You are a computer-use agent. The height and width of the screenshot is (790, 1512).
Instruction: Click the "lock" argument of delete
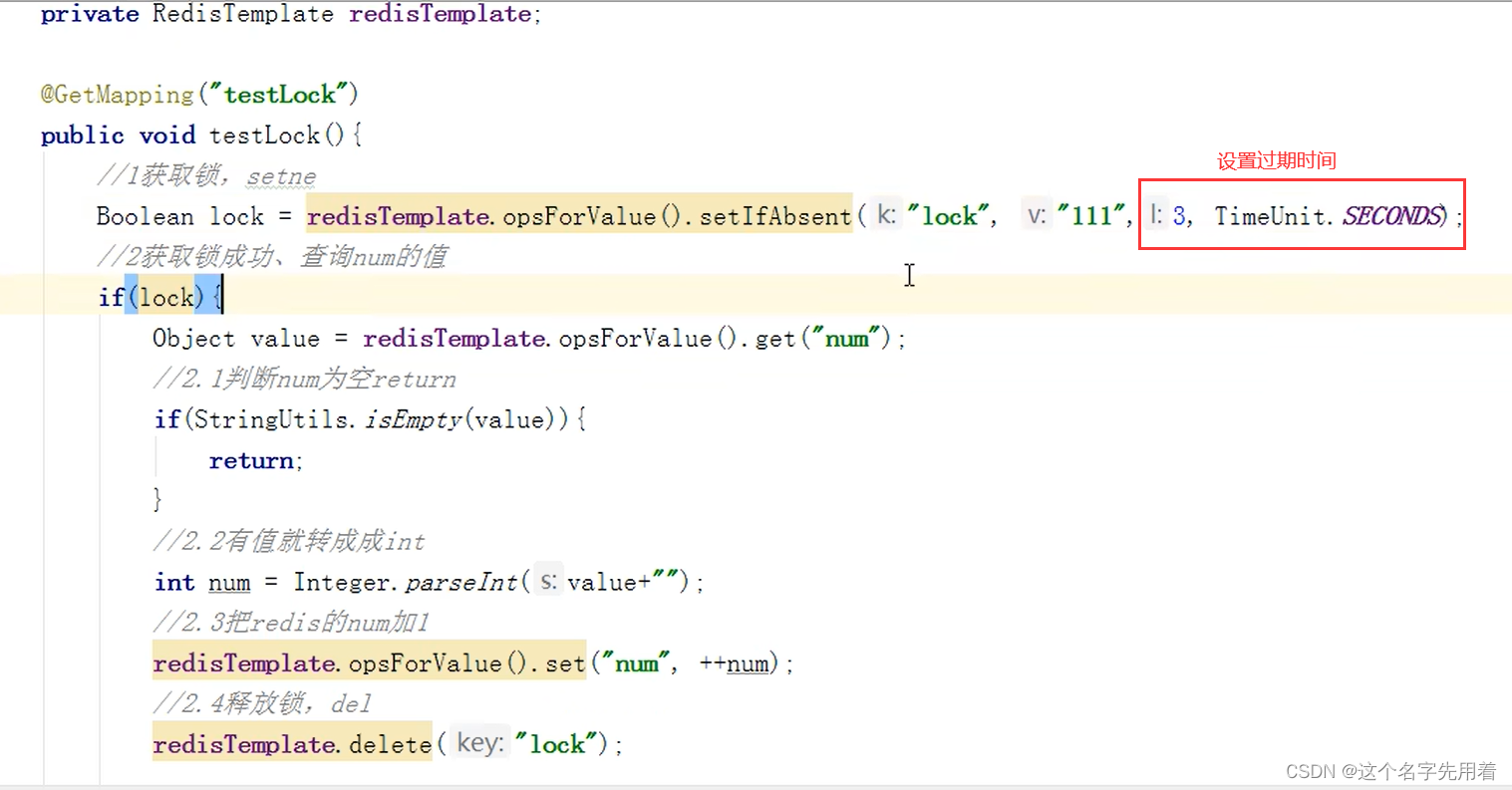pos(557,744)
